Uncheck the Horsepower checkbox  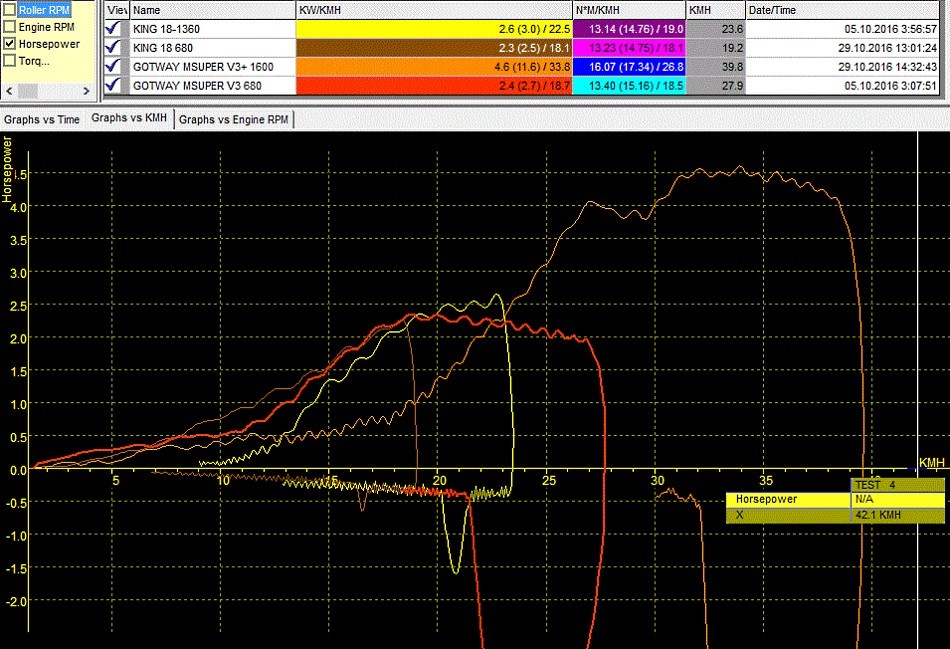coord(10,44)
